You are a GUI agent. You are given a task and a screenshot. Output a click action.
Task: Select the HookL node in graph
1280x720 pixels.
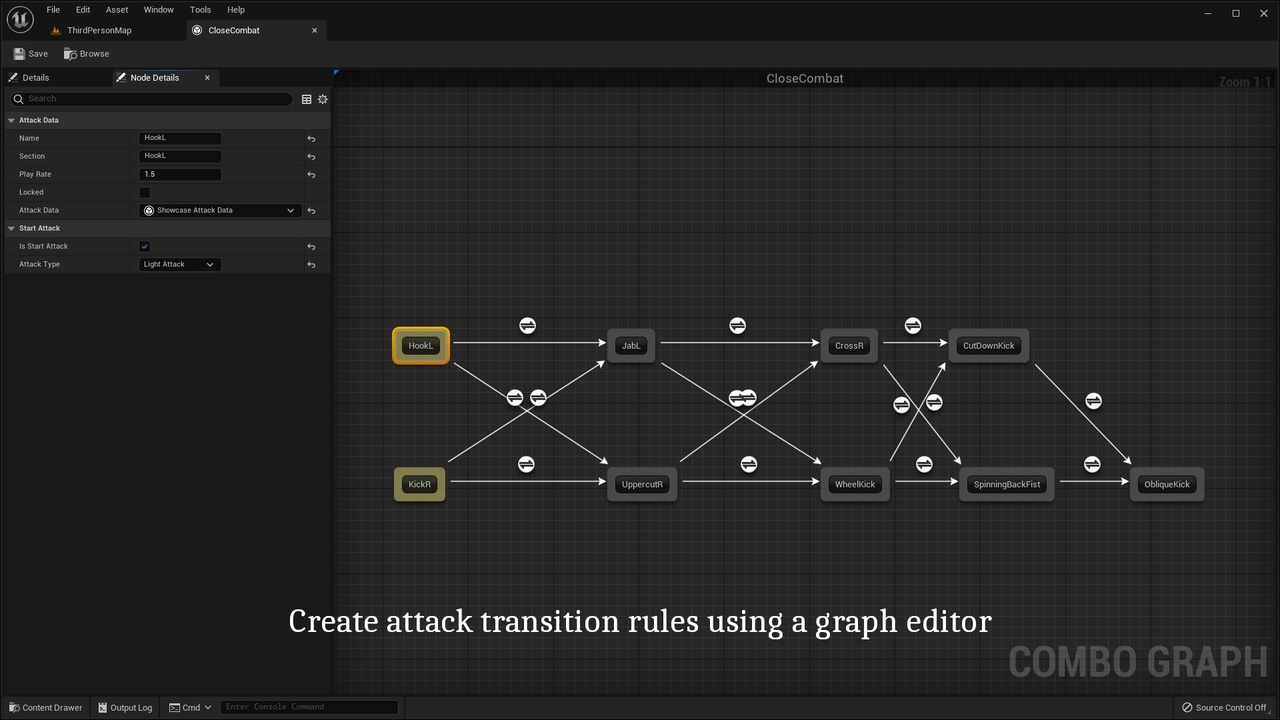[x=421, y=346]
